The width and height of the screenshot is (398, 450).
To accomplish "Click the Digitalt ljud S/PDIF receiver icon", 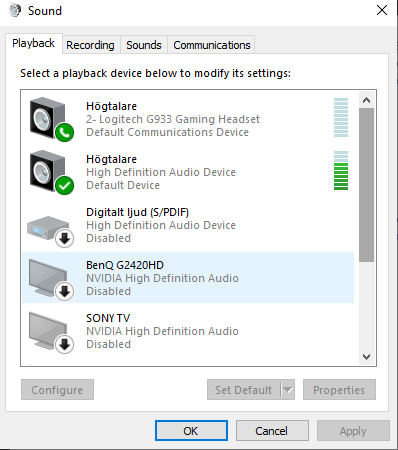I will coord(50,231).
